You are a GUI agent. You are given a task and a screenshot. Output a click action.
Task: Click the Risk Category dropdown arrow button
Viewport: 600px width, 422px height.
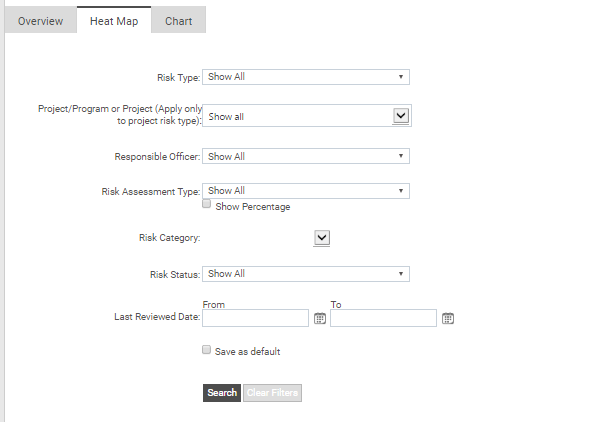(322, 237)
